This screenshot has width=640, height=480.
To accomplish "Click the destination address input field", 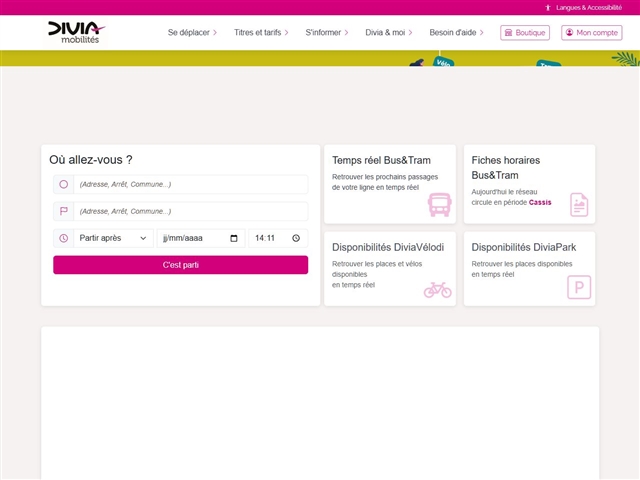I will coord(190,211).
